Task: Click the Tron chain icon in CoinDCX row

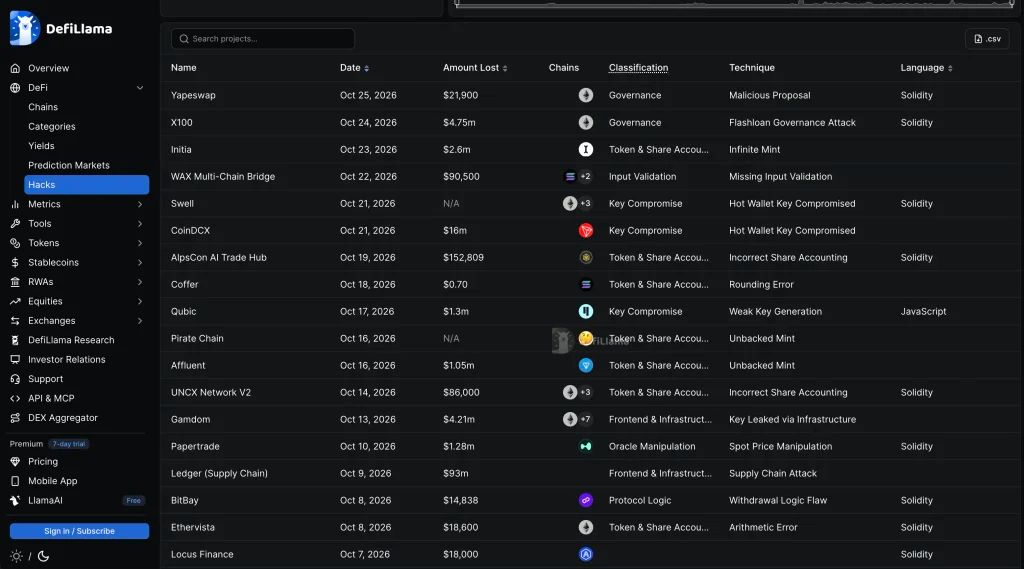Action: pos(586,231)
